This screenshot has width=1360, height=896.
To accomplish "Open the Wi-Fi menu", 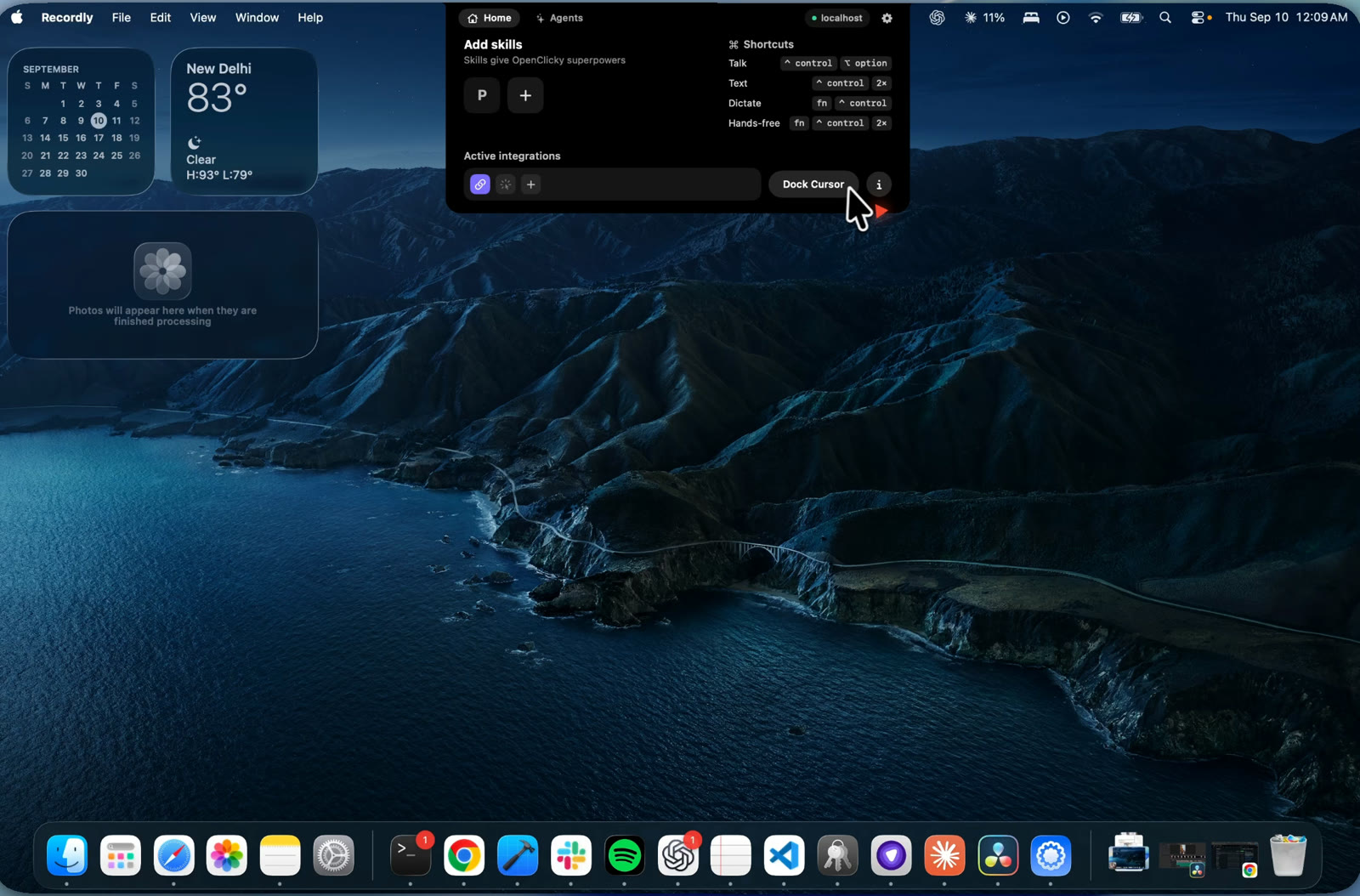I will [1096, 17].
